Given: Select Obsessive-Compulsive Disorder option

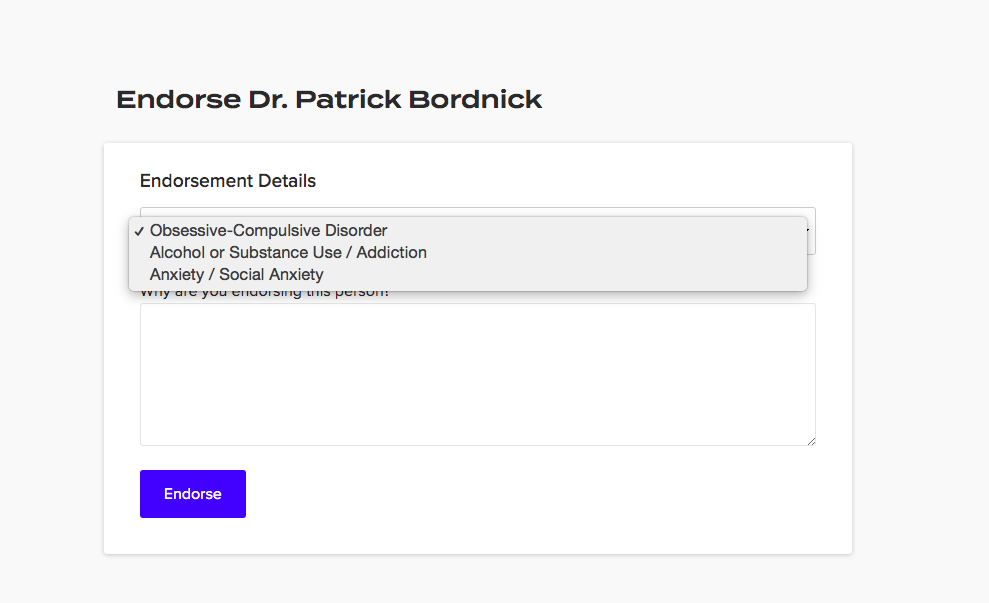Looking at the screenshot, I should coord(467,230).
